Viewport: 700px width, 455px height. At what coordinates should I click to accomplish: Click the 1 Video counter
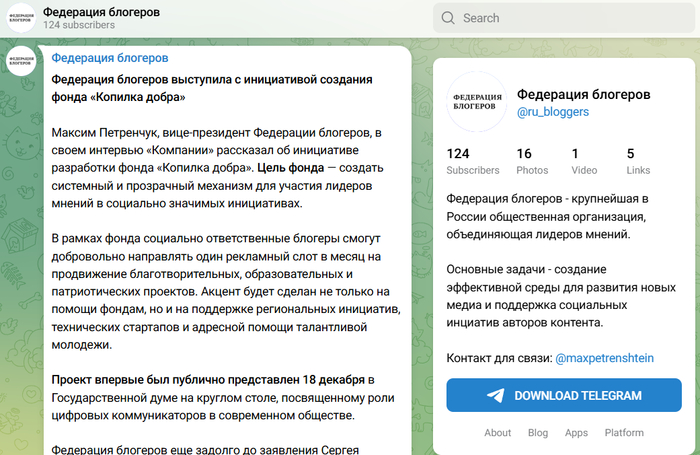pos(584,162)
